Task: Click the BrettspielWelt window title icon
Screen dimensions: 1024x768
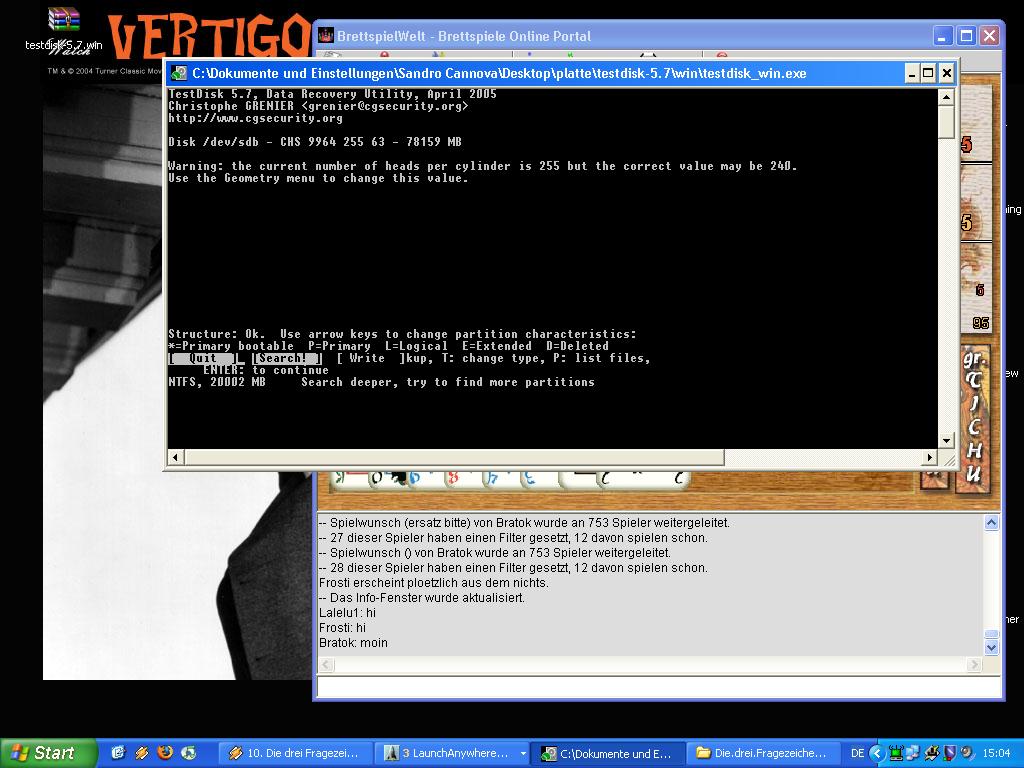Action: click(x=326, y=35)
